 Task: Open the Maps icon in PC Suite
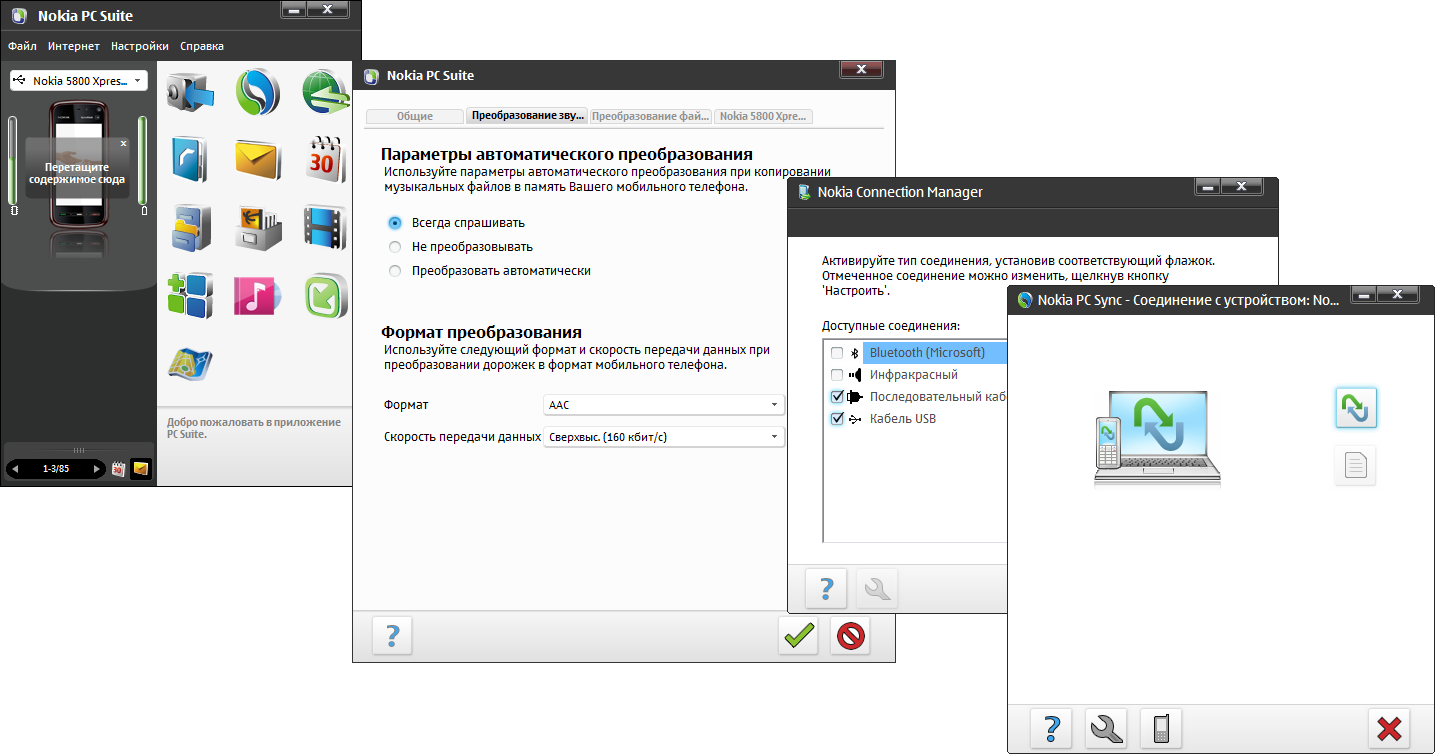point(190,364)
